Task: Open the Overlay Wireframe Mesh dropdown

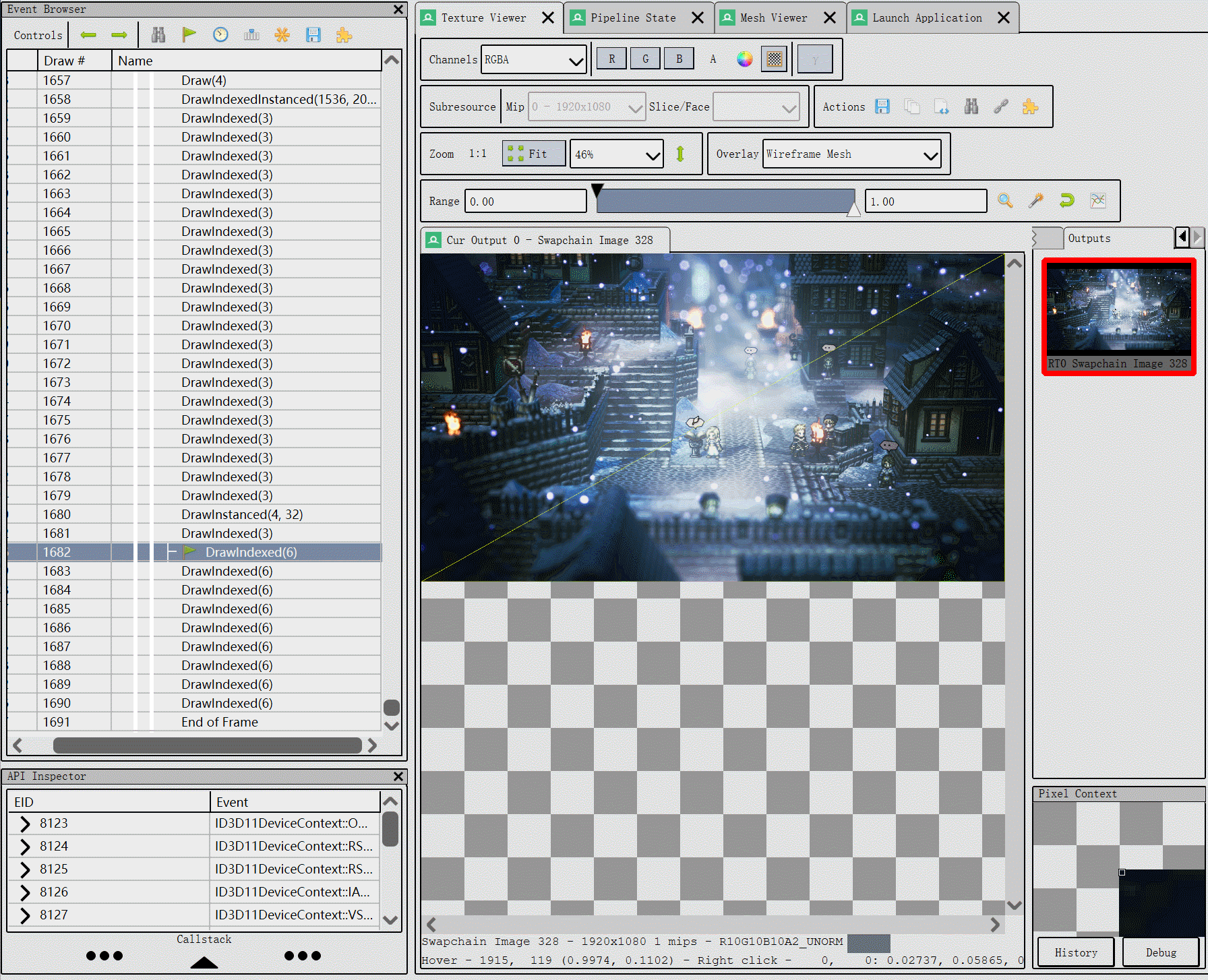Action: point(852,154)
